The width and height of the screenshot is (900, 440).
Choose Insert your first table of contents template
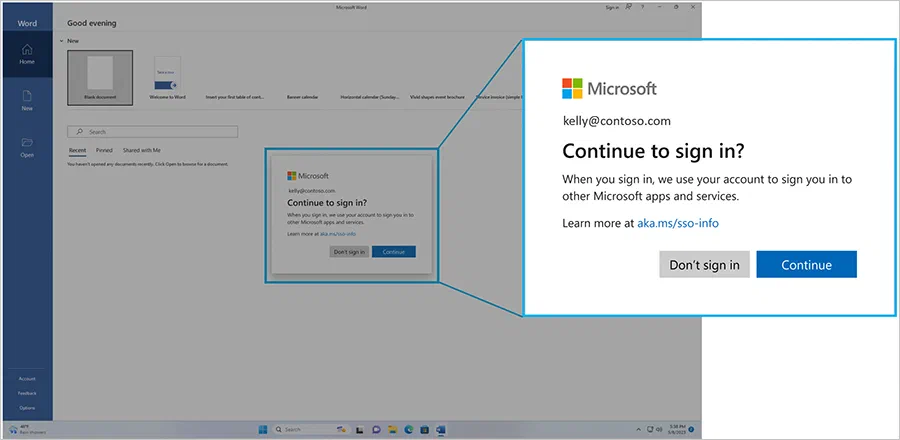point(235,97)
